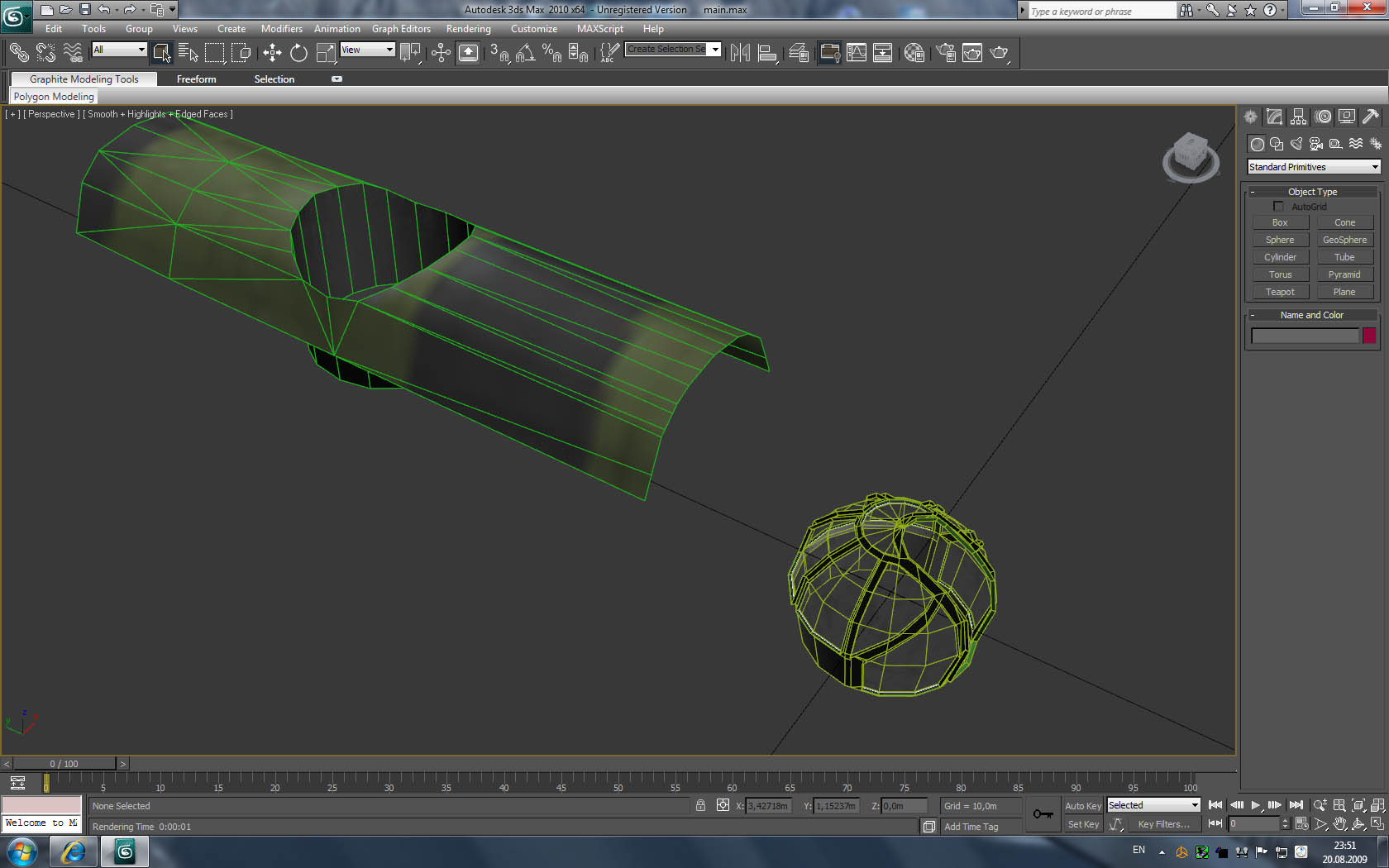Viewport: 1389px width, 868px height.
Task: Click the Teapot primitive button
Action: 1280,292
